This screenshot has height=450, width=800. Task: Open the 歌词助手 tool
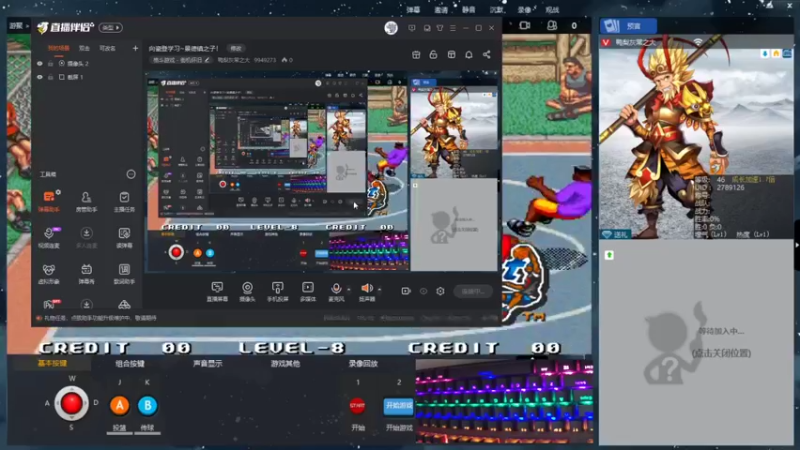[124, 273]
